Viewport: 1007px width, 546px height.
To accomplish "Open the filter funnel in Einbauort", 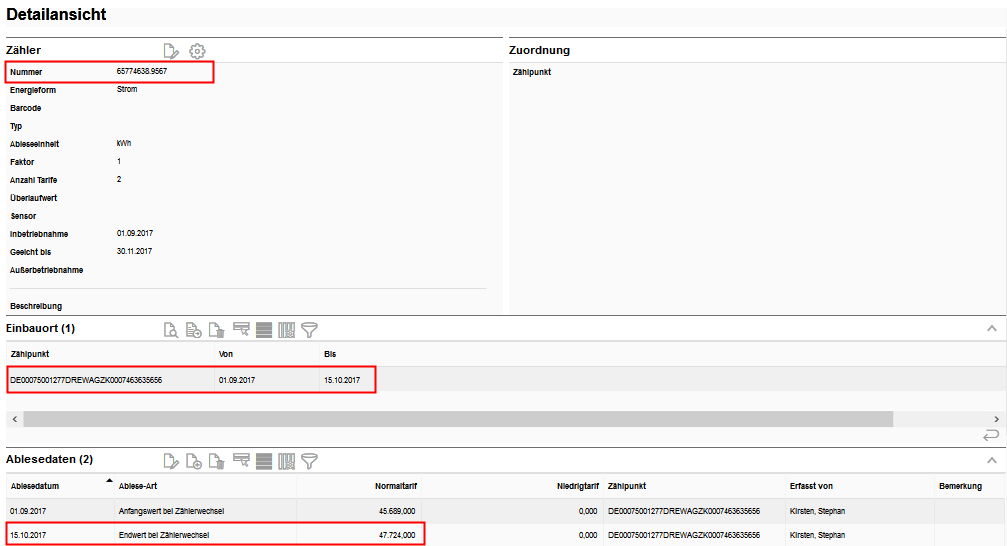I will [310, 329].
